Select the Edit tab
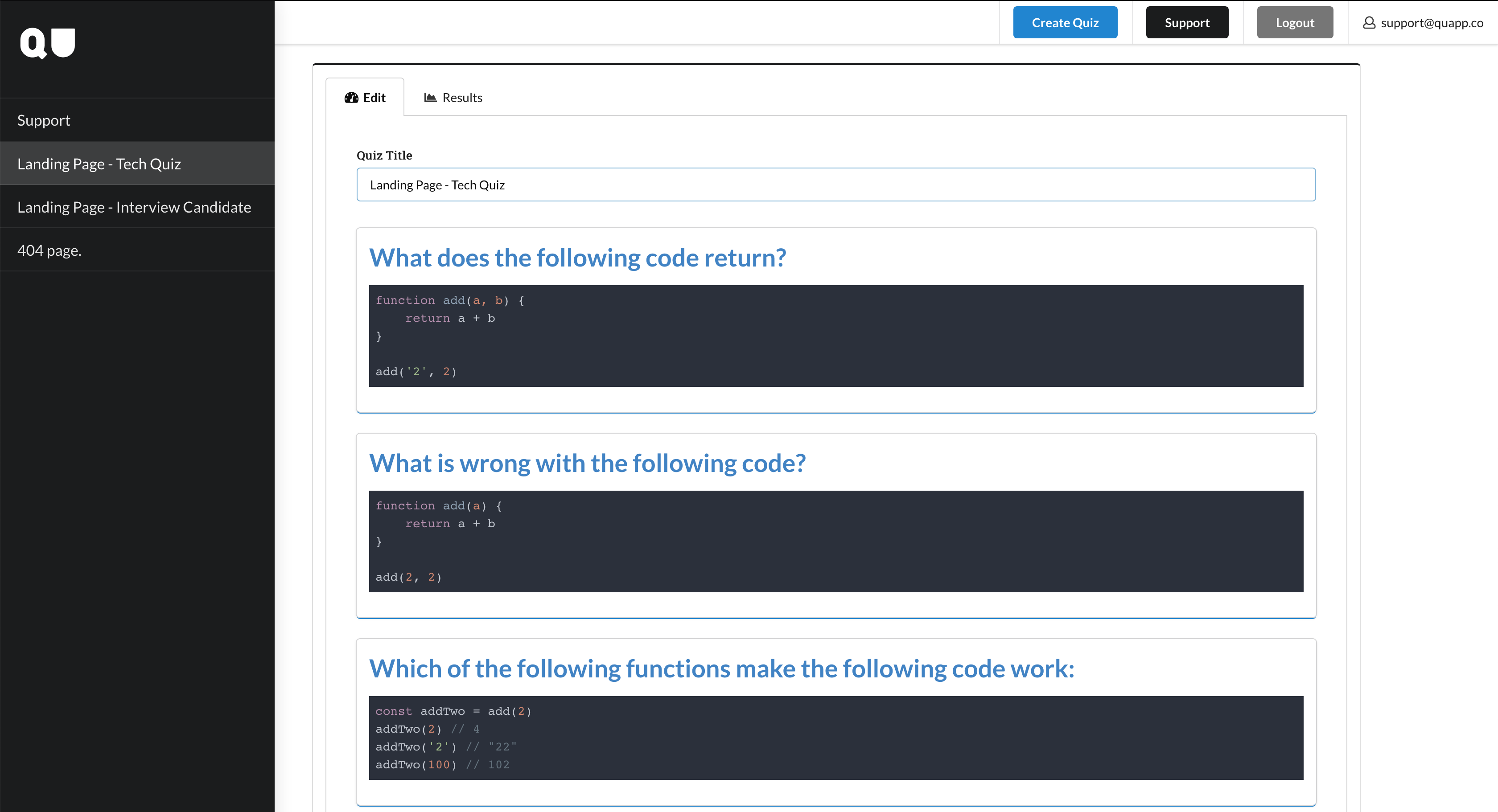1498x812 pixels. (x=365, y=98)
